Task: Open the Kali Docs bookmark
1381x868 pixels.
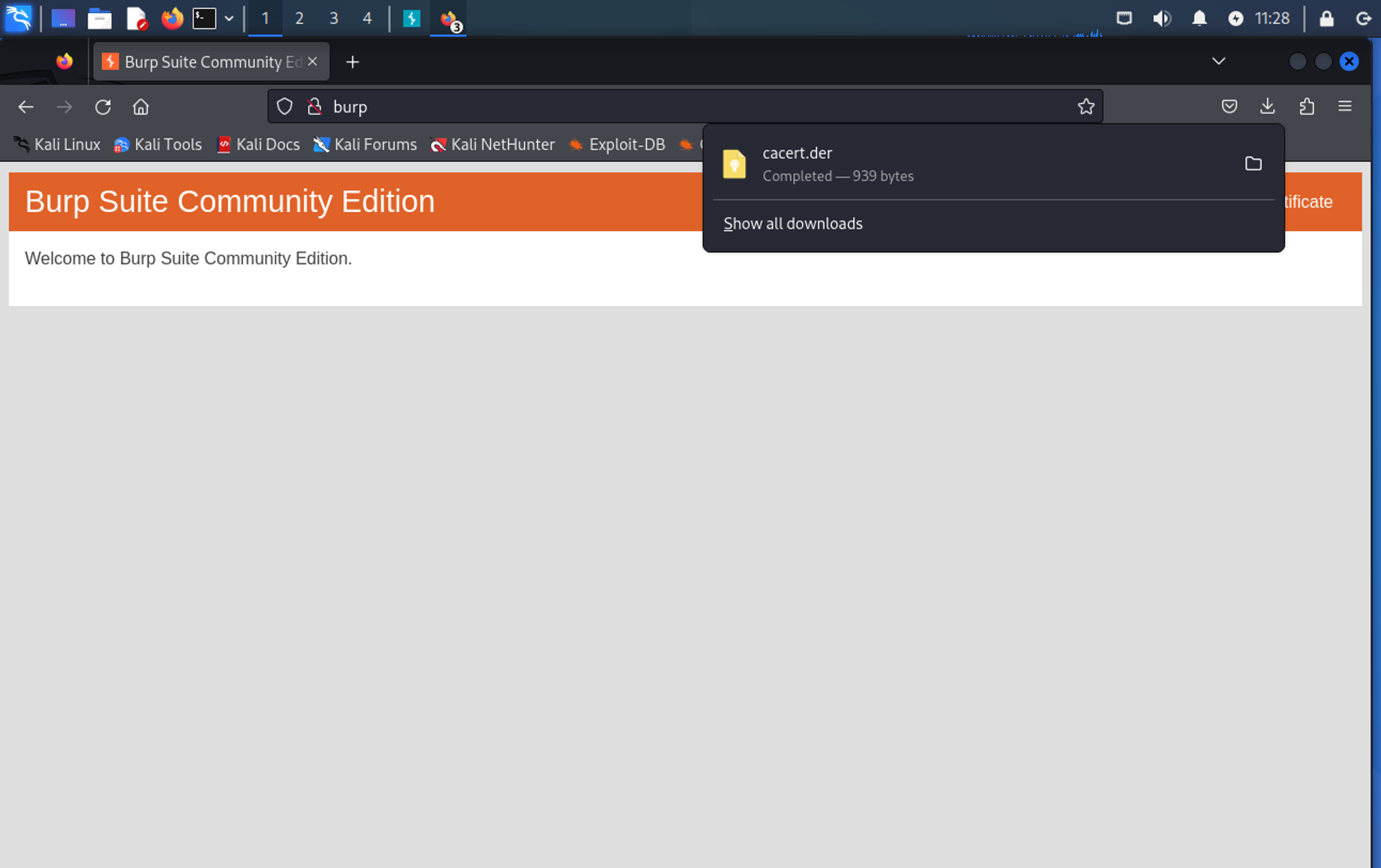Action: (x=258, y=144)
